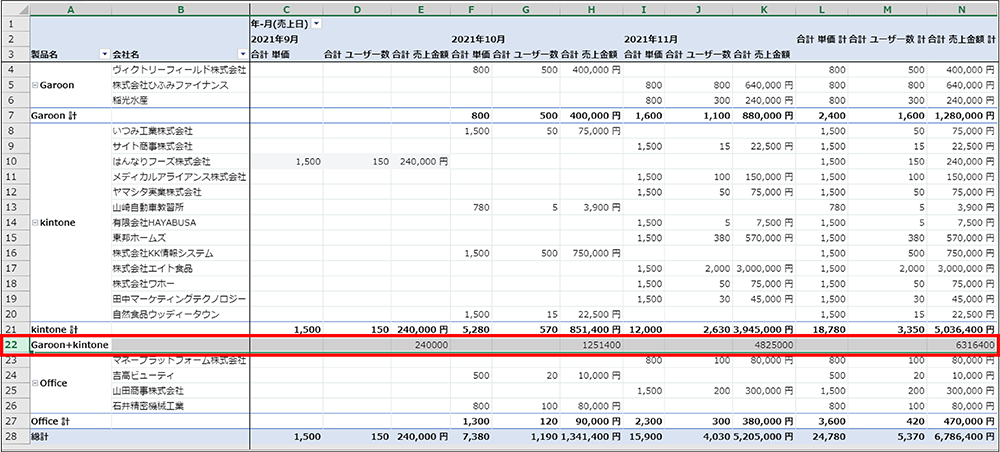Select the 6316400 cell in row 22
The image size is (1000, 452).
(x=962, y=345)
